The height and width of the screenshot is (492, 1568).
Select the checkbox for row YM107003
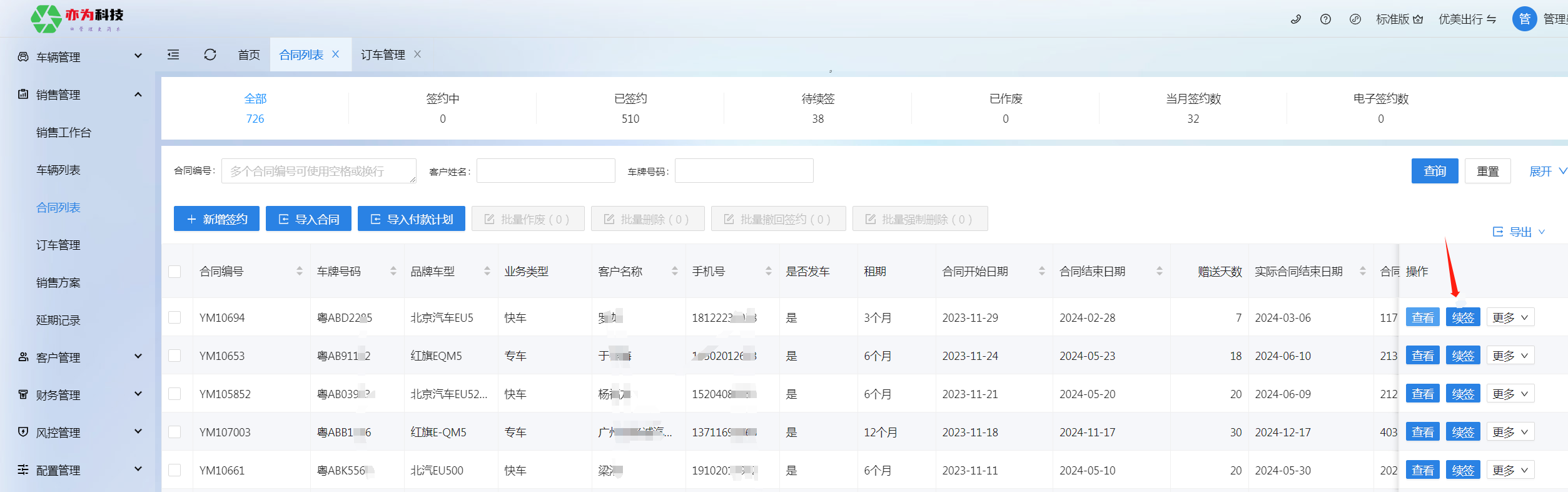click(175, 433)
